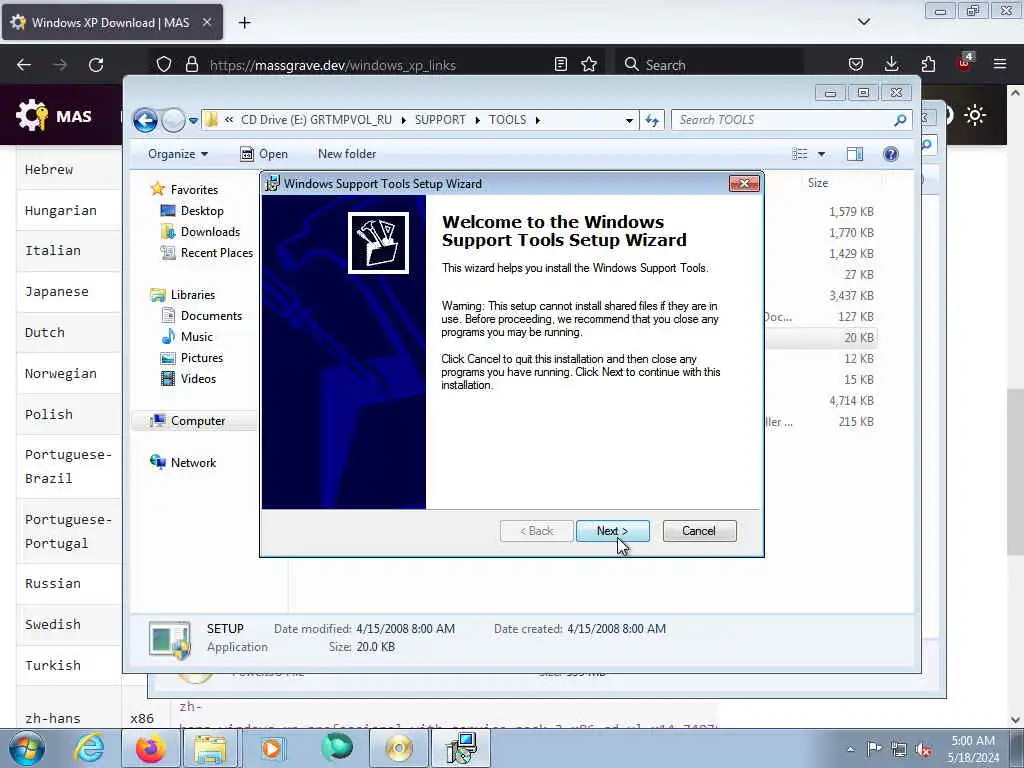The image size is (1024, 768).
Task: Open Recent Places in navigation pane
Action: [x=217, y=253]
